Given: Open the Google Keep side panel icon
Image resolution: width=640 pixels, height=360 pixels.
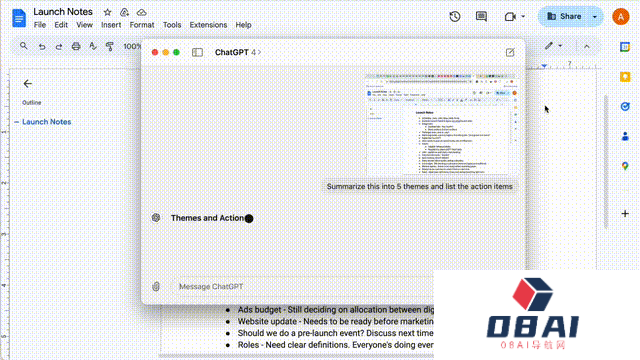Looking at the screenshot, I should [625, 77].
